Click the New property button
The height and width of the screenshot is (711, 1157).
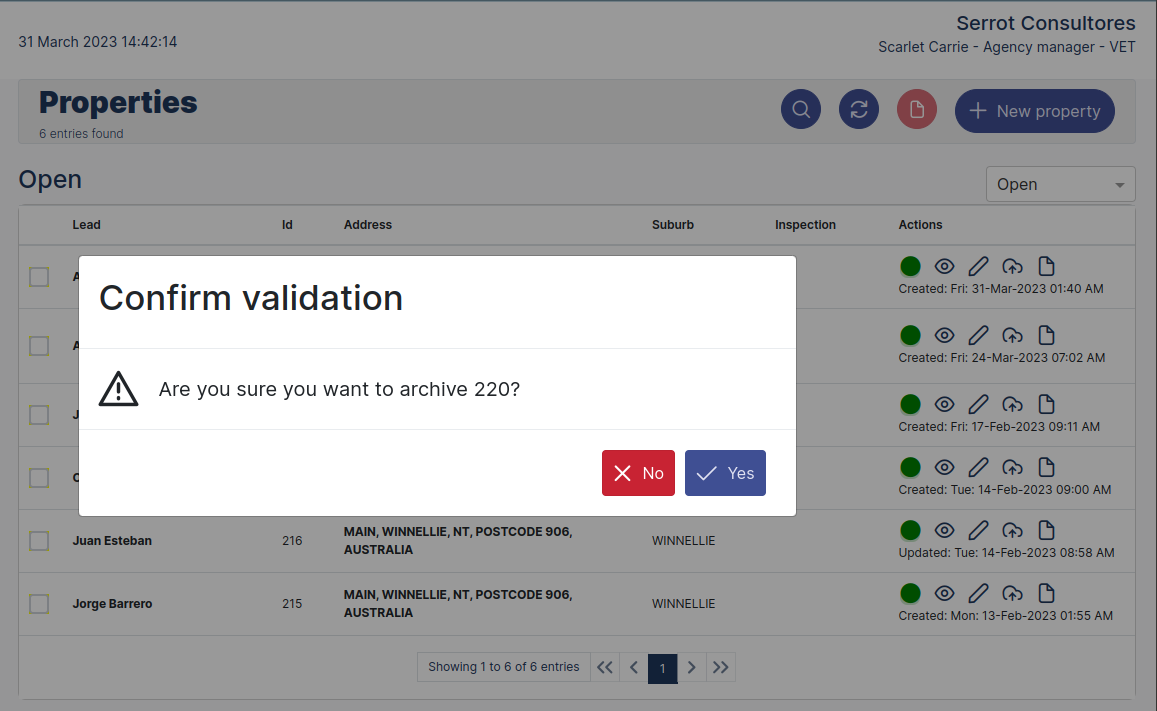click(1034, 111)
